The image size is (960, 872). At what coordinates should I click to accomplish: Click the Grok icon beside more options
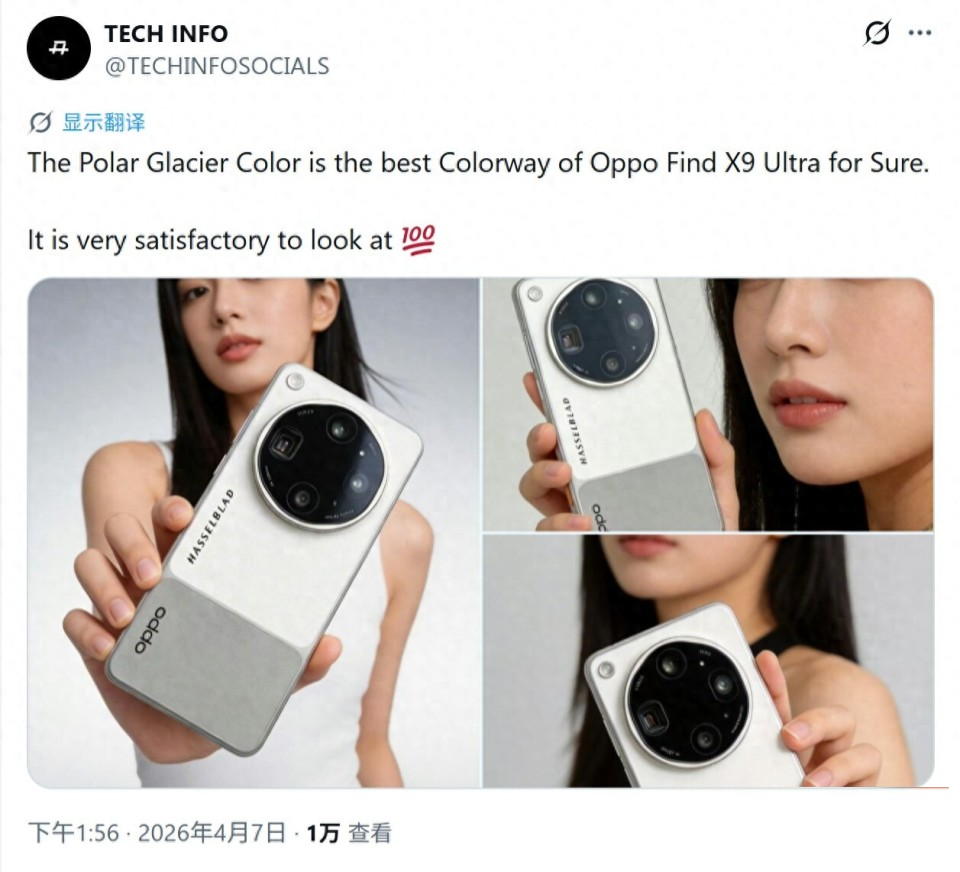coord(877,32)
